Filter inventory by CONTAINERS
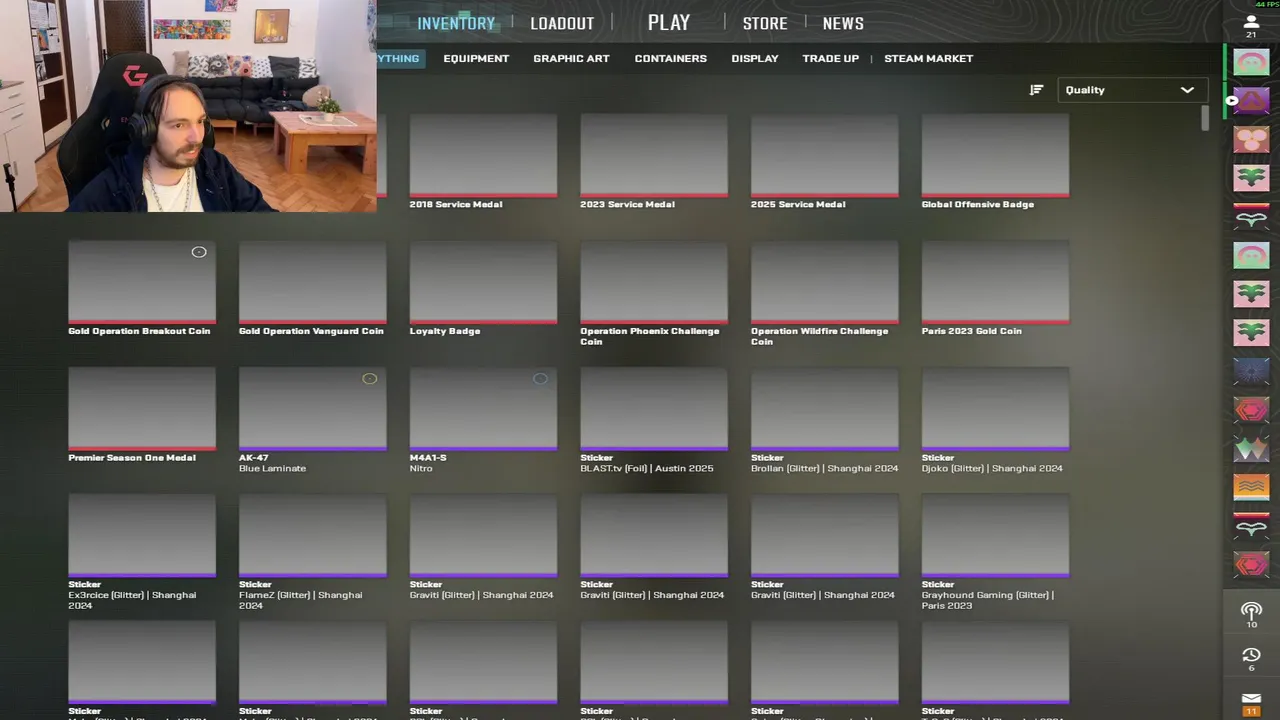Image resolution: width=1280 pixels, height=720 pixels. pos(671,58)
